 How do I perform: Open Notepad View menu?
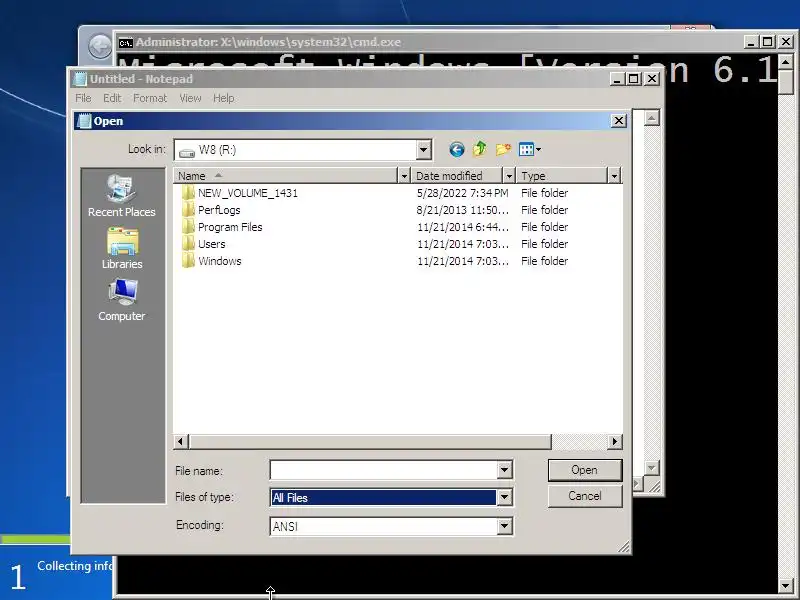click(190, 98)
